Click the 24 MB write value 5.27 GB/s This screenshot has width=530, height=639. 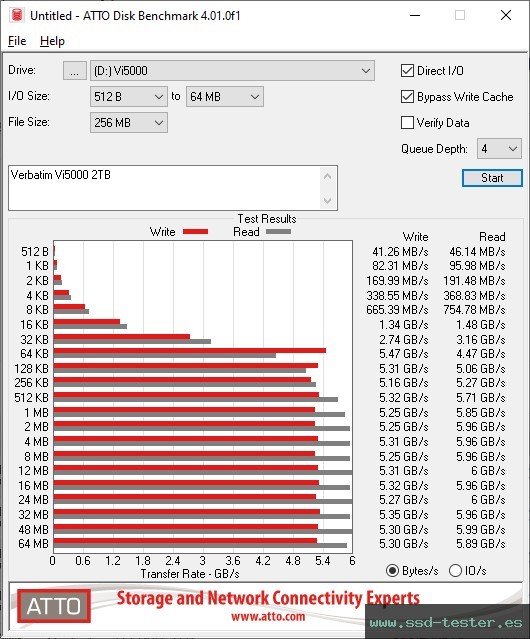tap(404, 500)
